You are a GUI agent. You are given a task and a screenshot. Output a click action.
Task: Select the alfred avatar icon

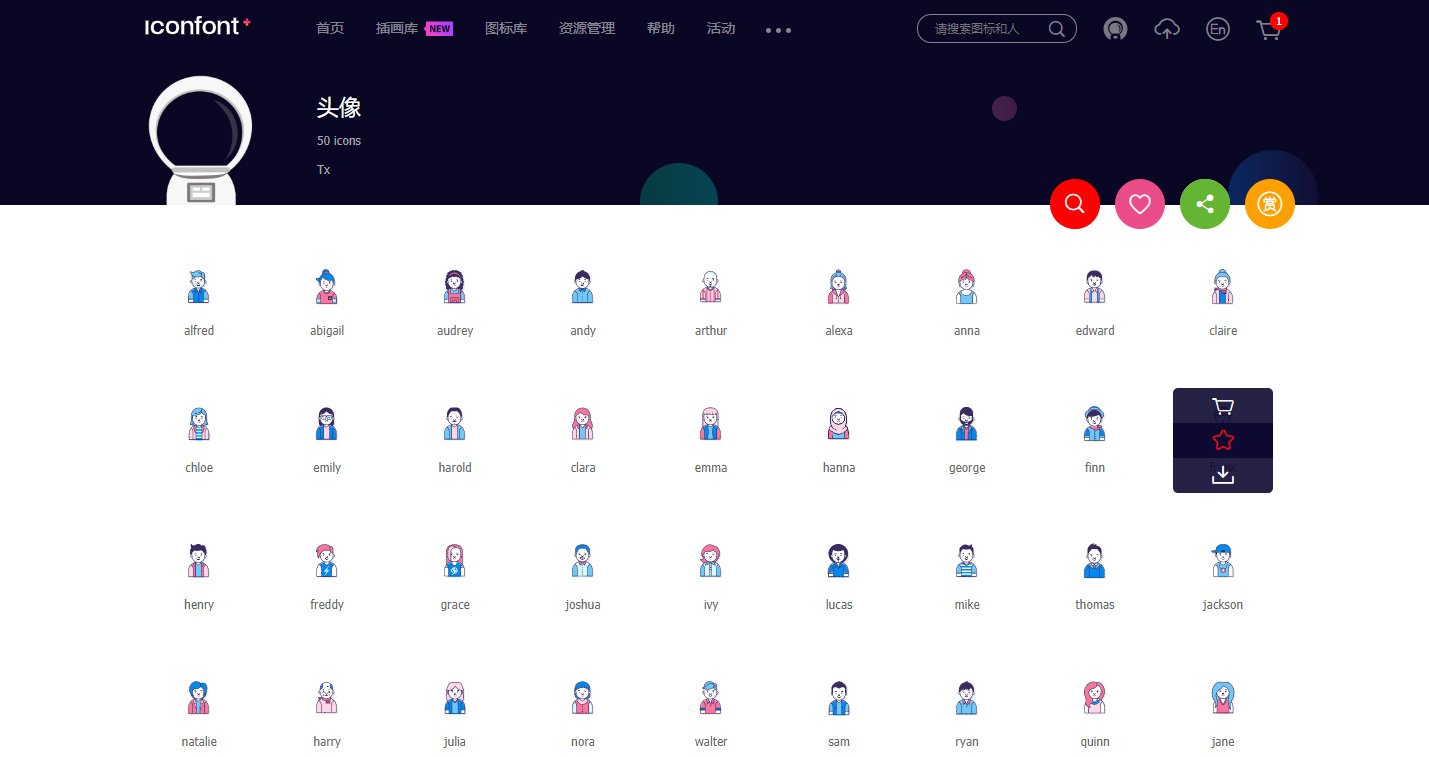199,286
